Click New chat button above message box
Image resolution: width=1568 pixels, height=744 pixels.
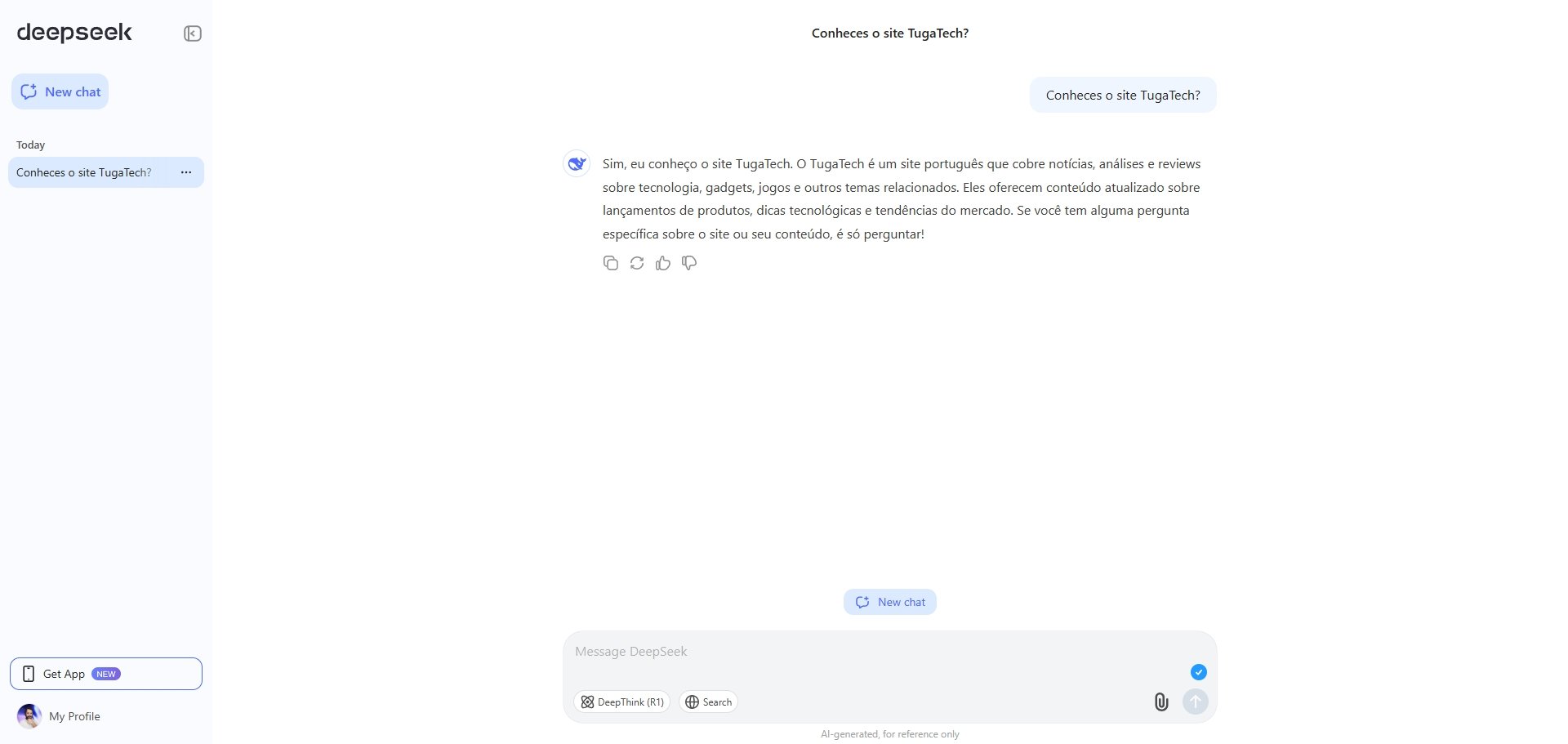pyautogui.click(x=890, y=602)
